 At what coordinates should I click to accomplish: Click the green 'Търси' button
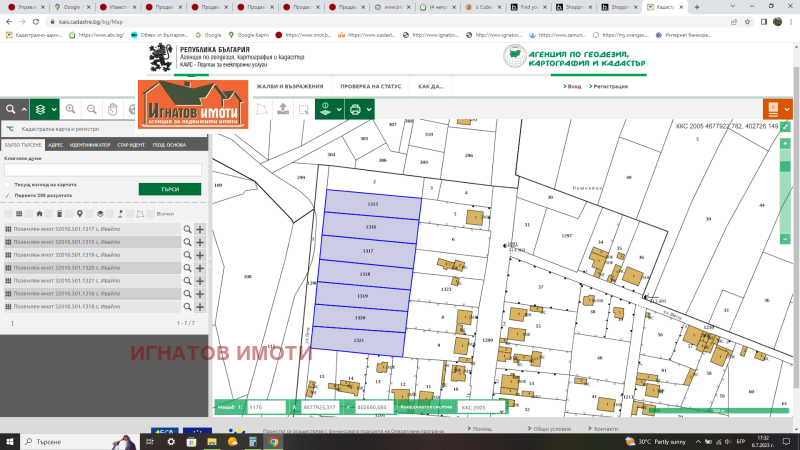tap(169, 189)
